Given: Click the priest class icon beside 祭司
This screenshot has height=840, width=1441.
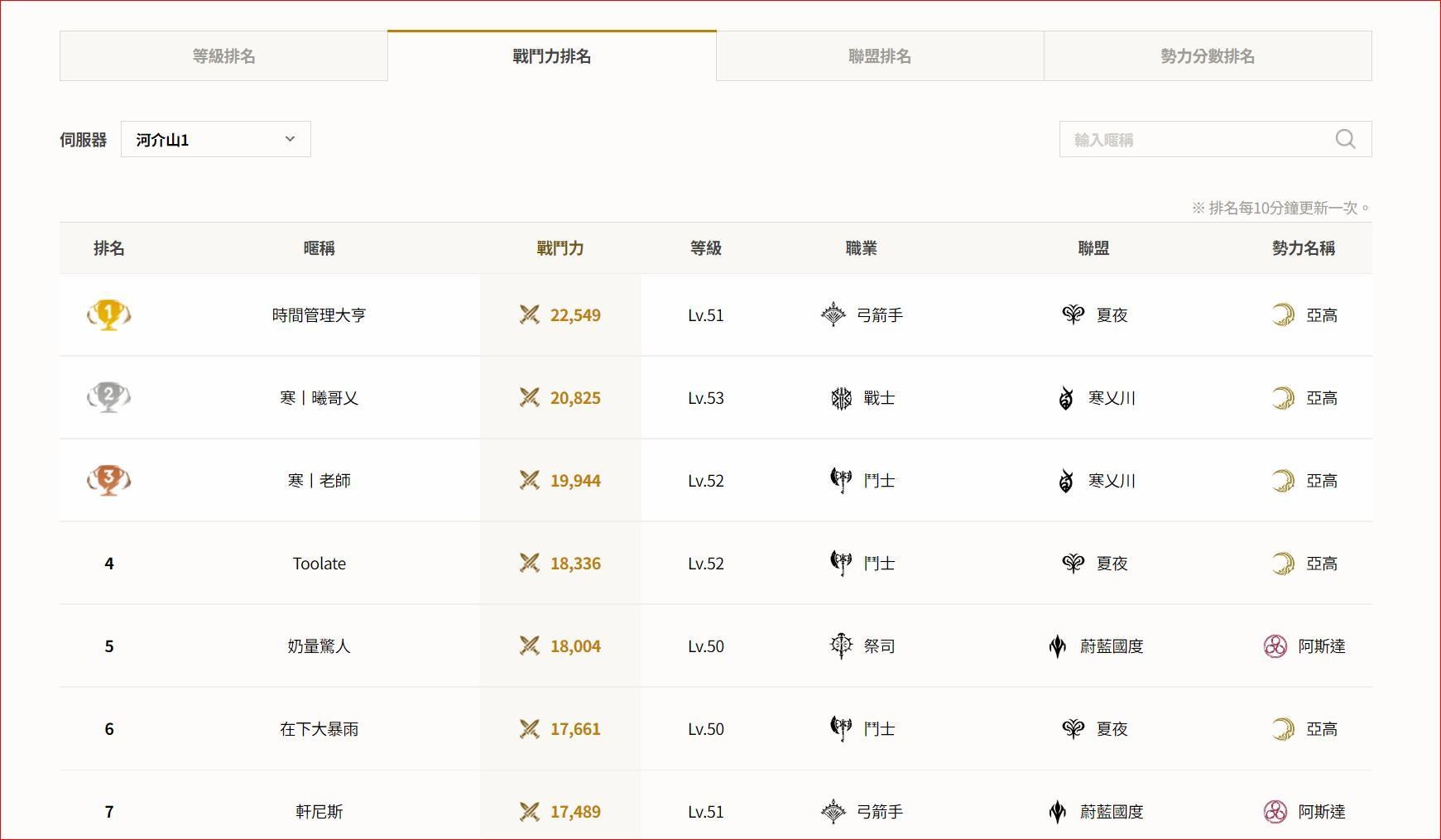Looking at the screenshot, I should pos(841,646).
